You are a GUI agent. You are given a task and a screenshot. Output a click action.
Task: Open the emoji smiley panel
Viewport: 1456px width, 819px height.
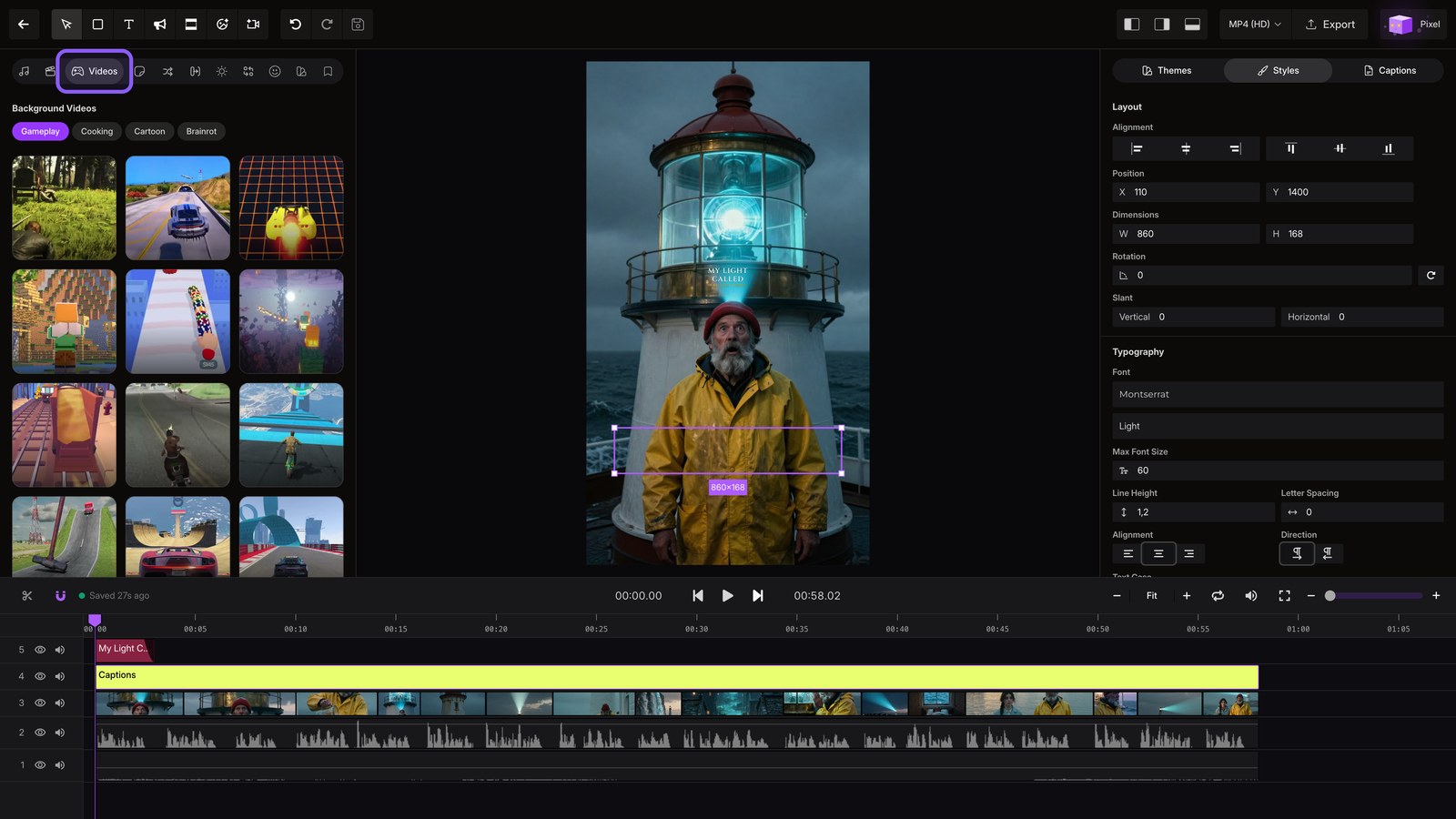coord(275,71)
